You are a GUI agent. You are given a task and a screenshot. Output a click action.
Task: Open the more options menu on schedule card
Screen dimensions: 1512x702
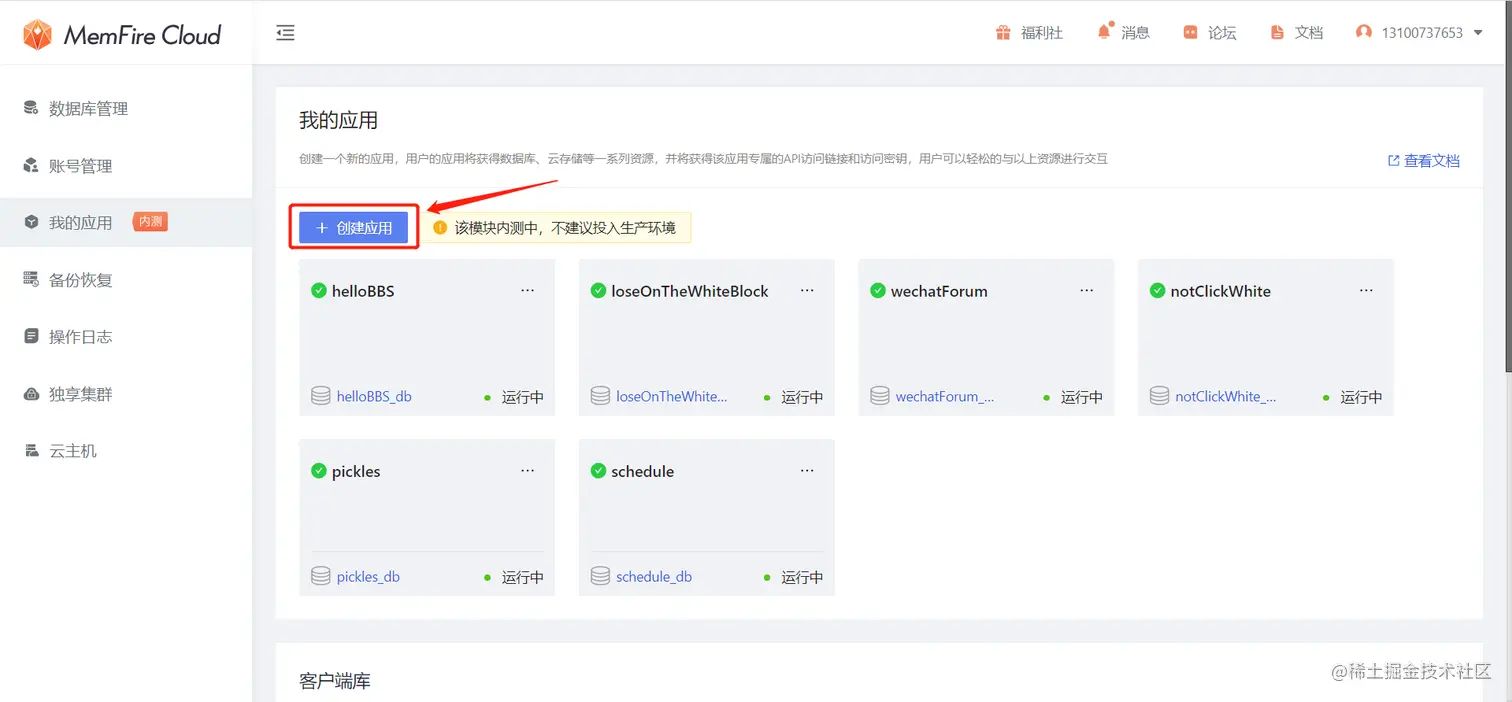click(x=807, y=470)
